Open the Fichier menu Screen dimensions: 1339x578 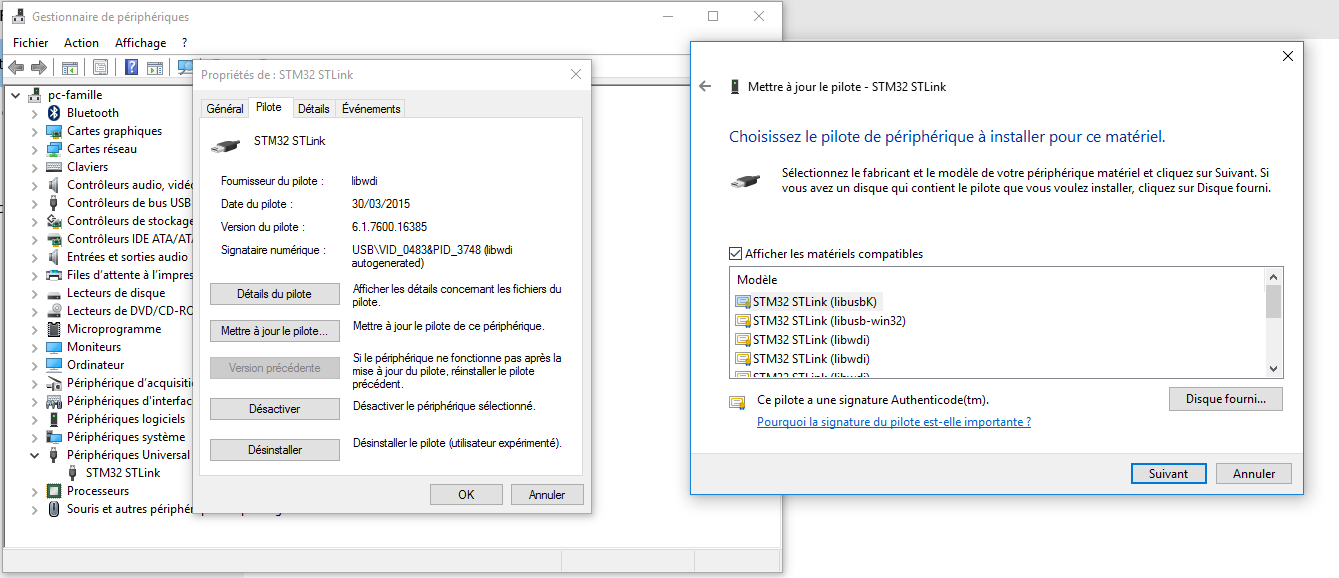click(31, 43)
